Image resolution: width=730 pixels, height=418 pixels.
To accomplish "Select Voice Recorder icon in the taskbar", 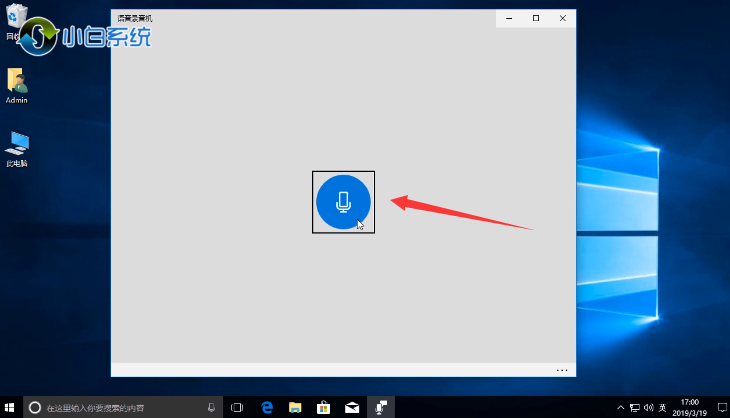I will 380,408.
